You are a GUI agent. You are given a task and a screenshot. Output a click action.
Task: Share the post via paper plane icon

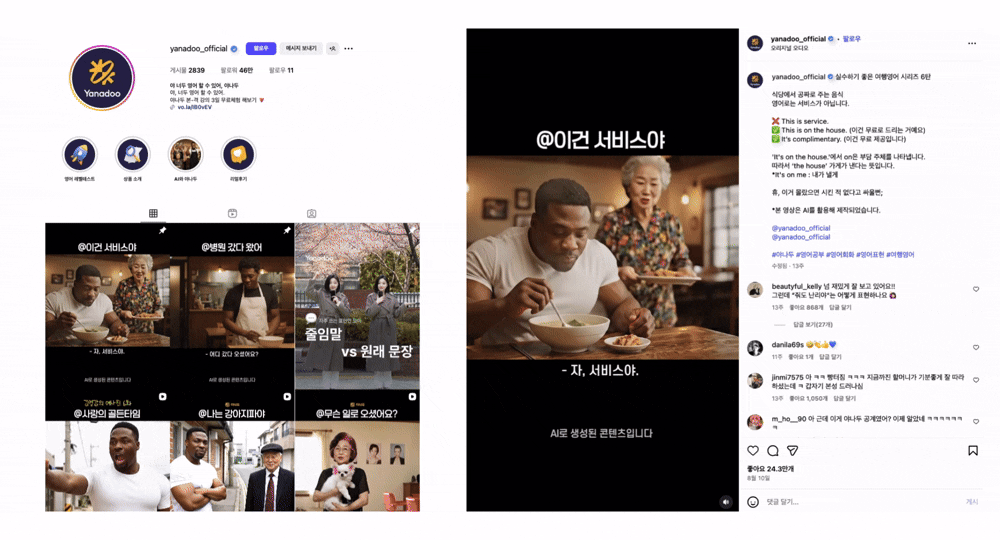pyautogui.click(x=792, y=451)
